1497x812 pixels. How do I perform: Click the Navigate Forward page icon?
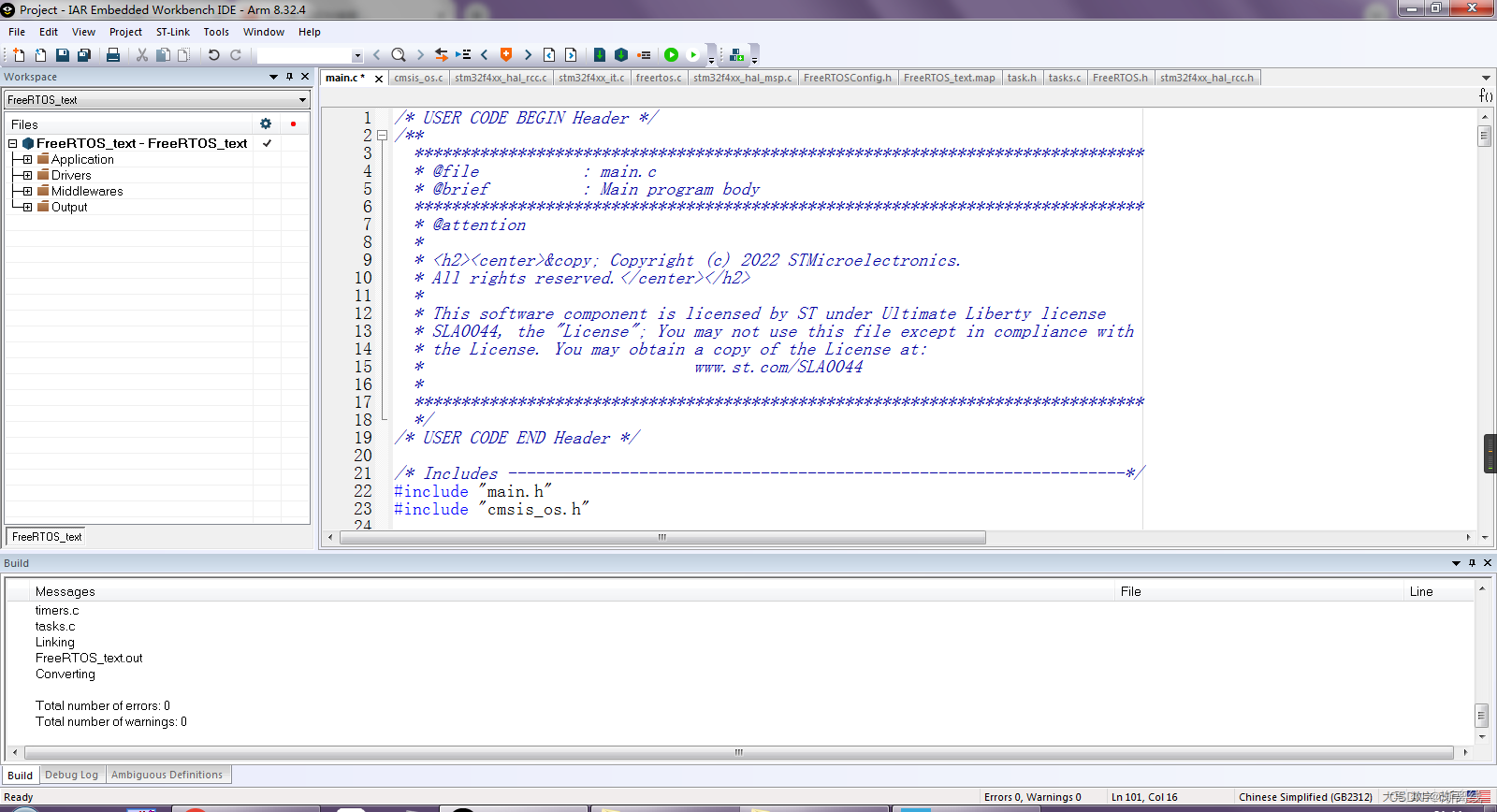[571, 55]
